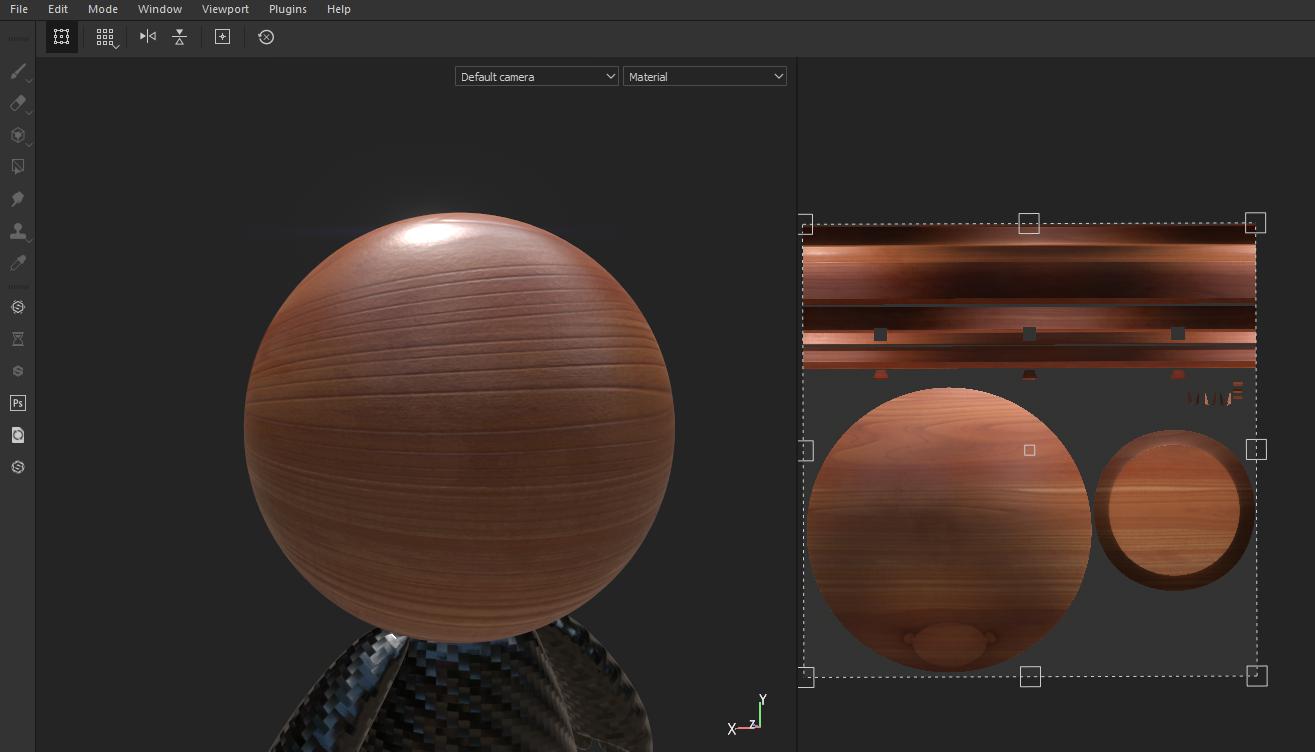1315x752 pixels.
Task: Toggle the transform manipulator tool
Action: 62,37
